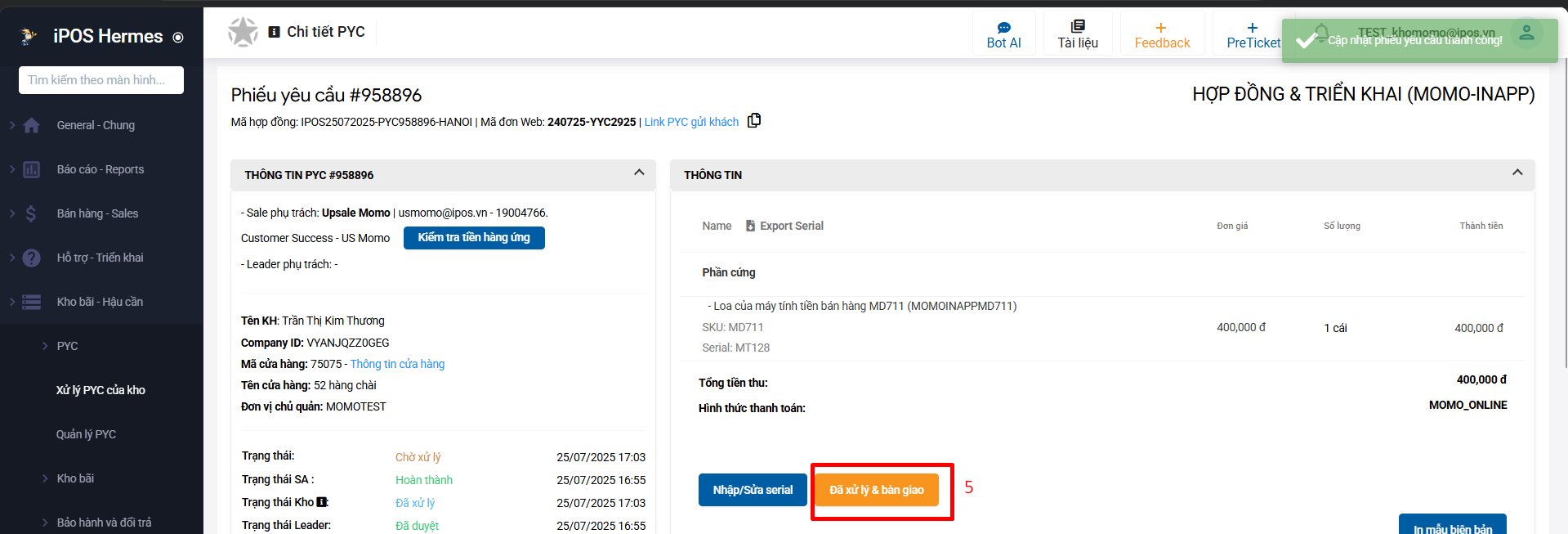Collapse the THÔNG TIN panel on the right

1517,173
